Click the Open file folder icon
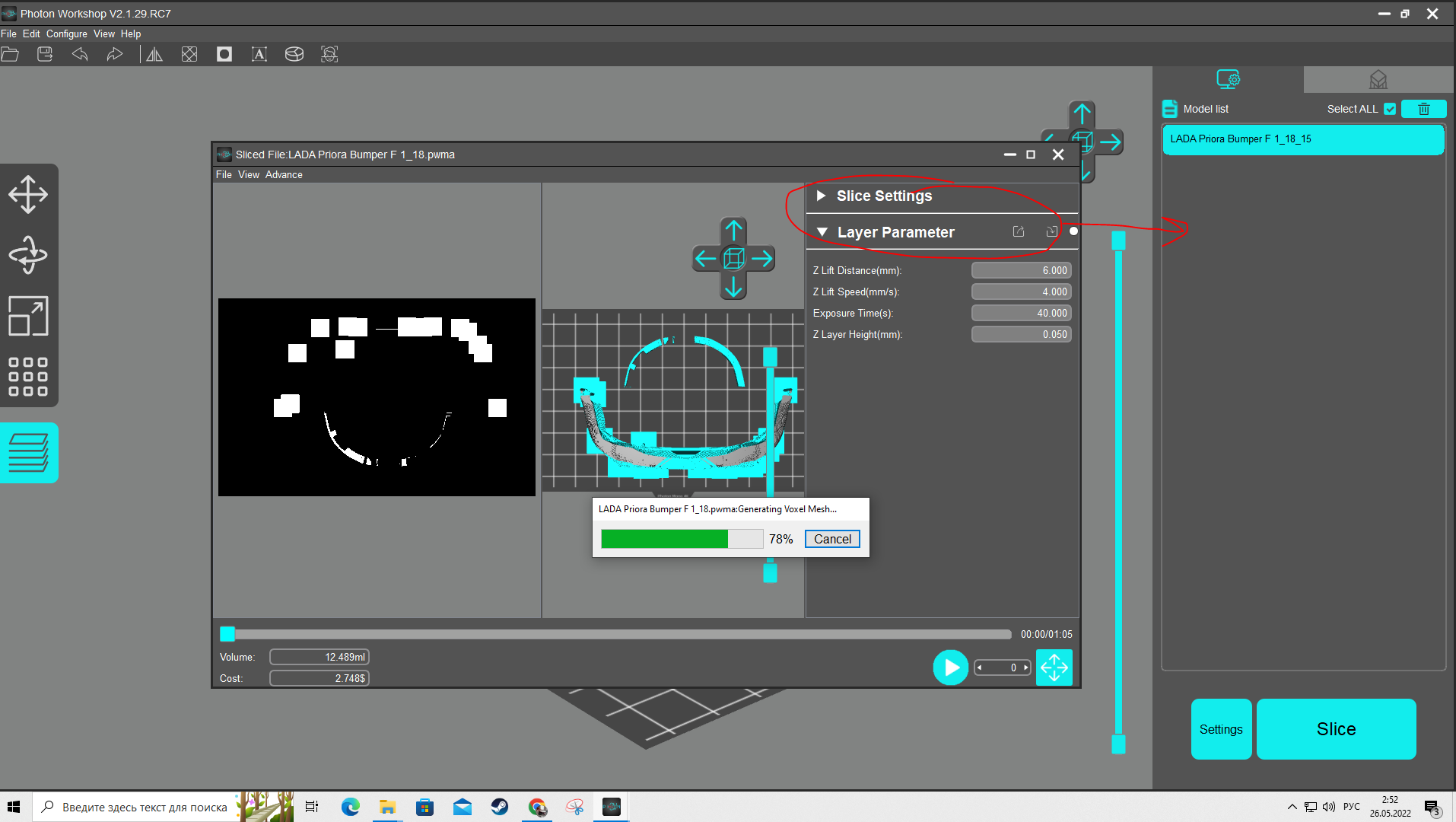 [x=10, y=54]
